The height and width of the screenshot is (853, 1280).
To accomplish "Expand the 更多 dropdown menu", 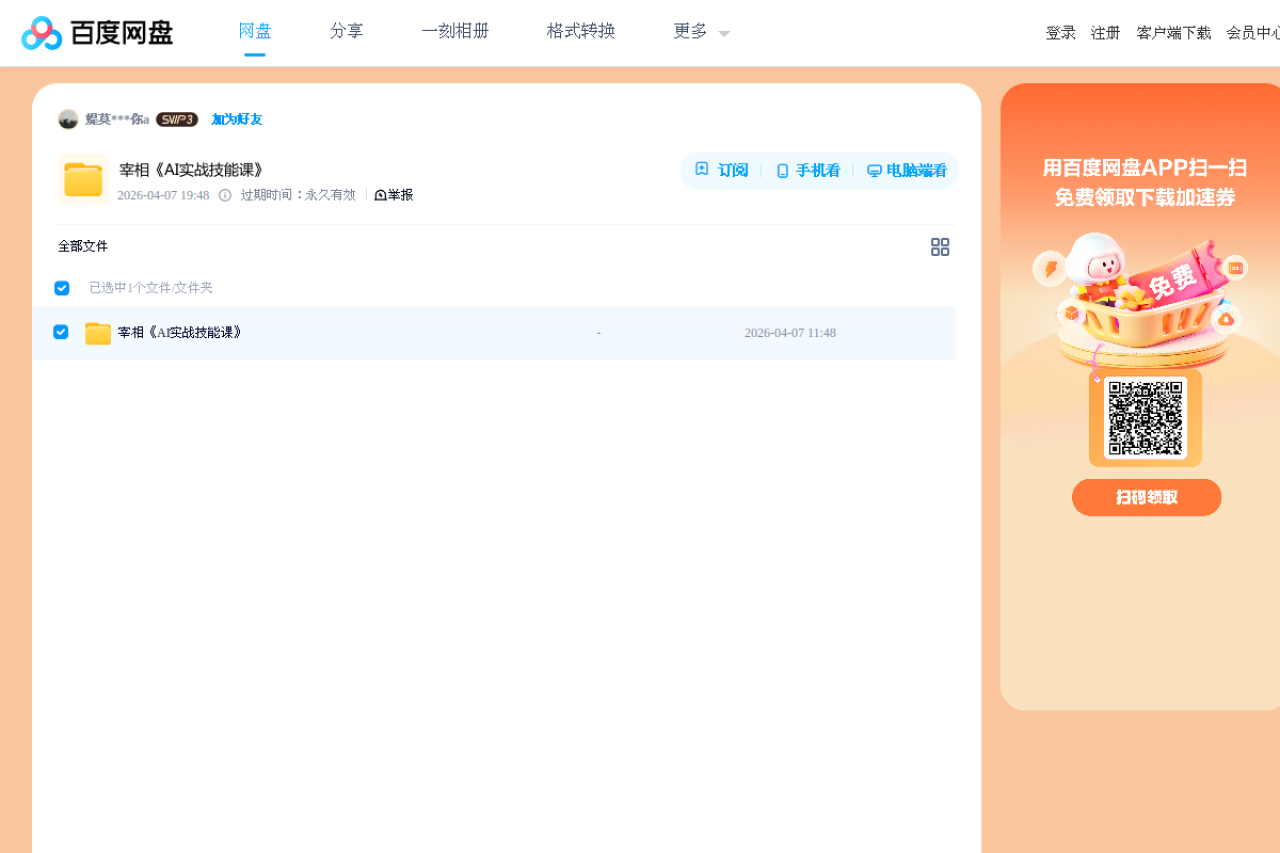I will click(x=699, y=31).
